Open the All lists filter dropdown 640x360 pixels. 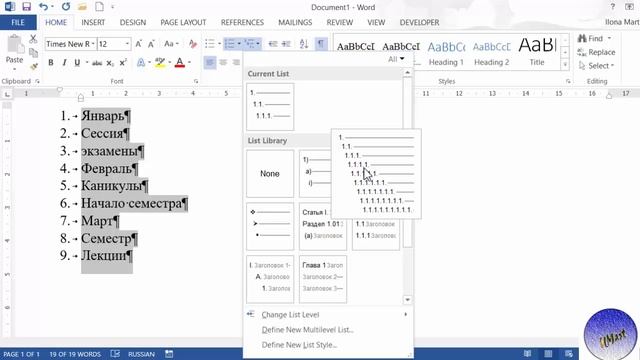tap(396, 59)
